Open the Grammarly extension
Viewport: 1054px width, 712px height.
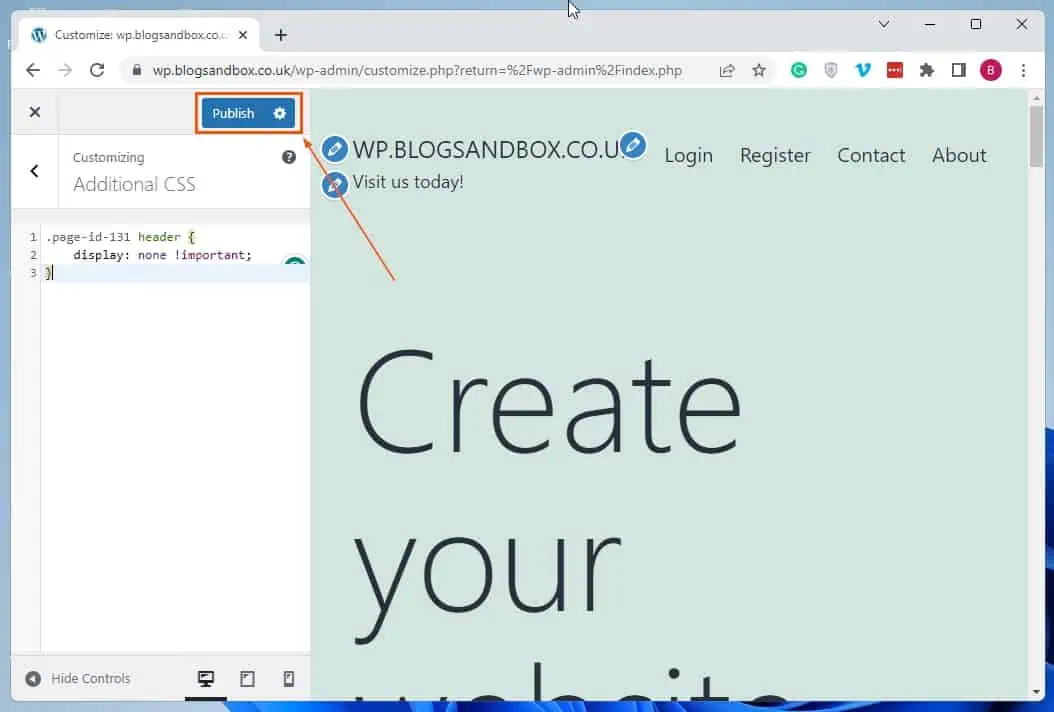coord(799,70)
